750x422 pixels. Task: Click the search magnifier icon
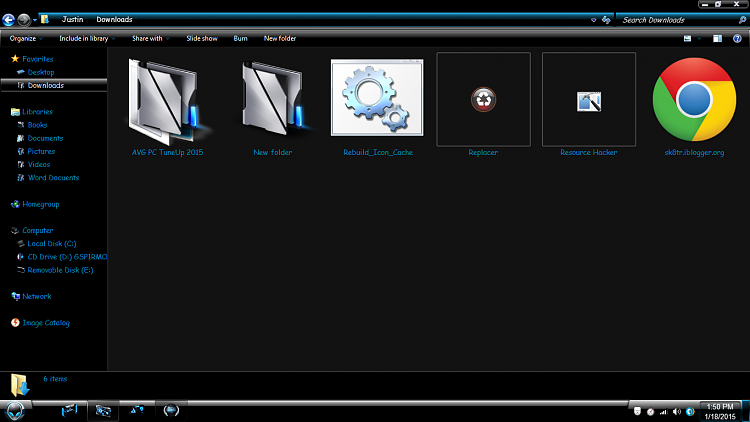[x=742, y=20]
